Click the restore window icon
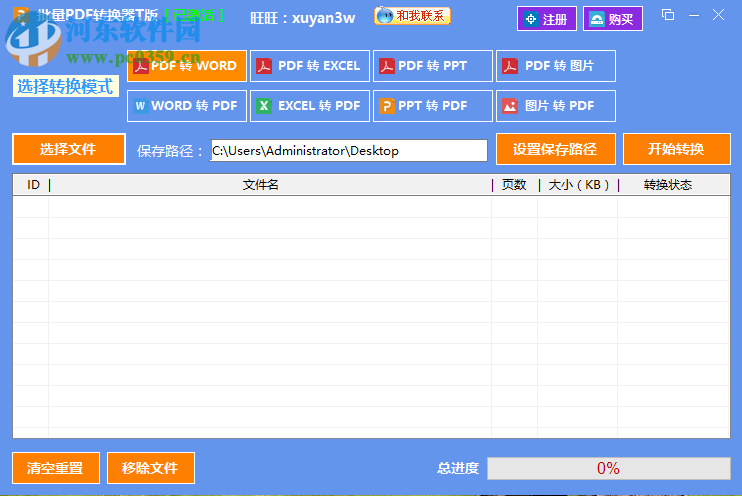742x496 pixels. pos(668,15)
